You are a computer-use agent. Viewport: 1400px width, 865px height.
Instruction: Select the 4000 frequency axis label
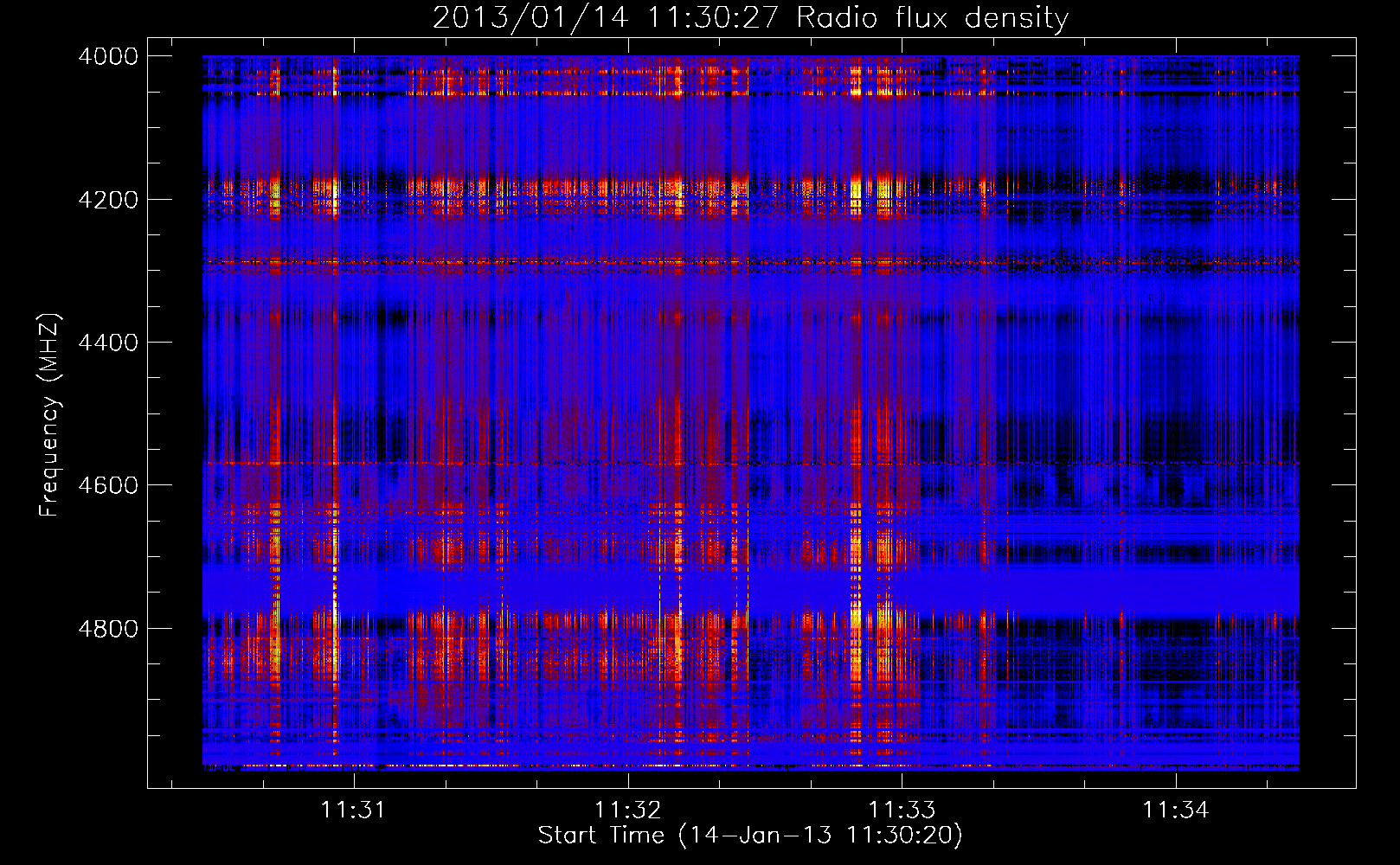pos(108,57)
